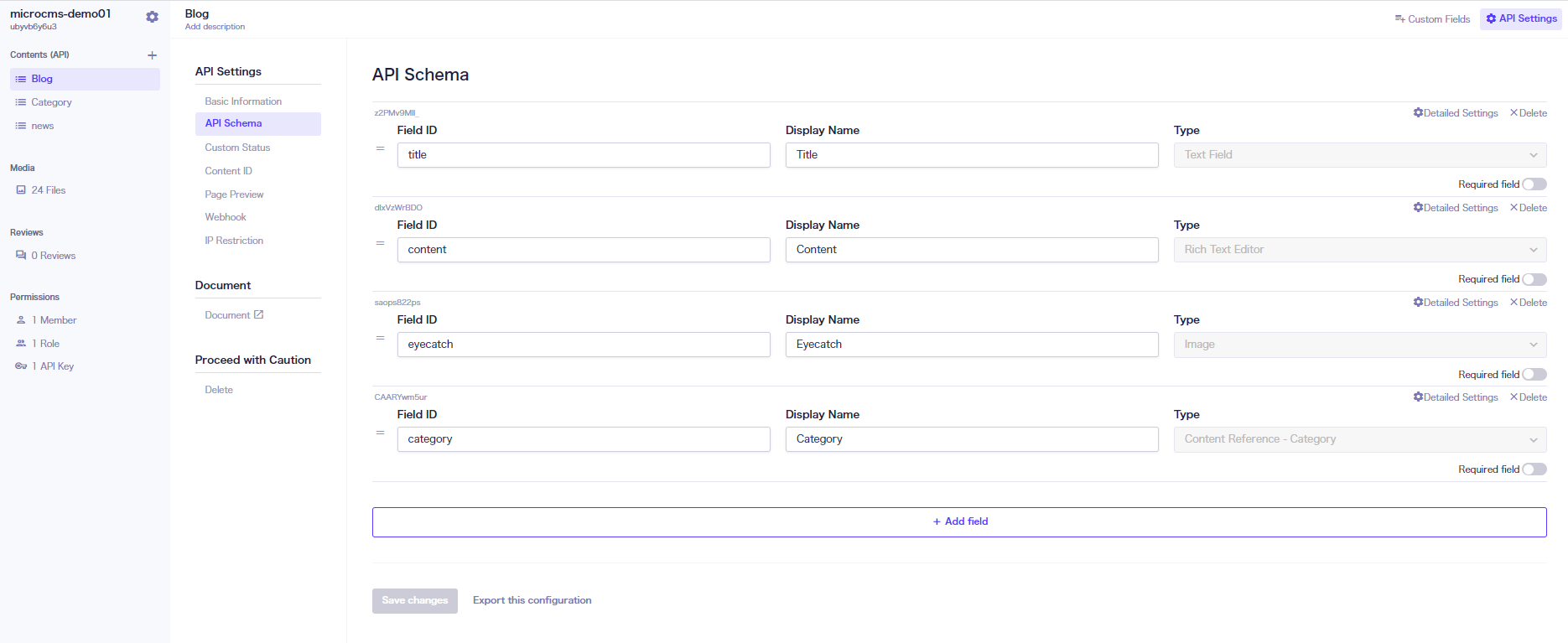Click the drag handle for the title field

pos(381,148)
